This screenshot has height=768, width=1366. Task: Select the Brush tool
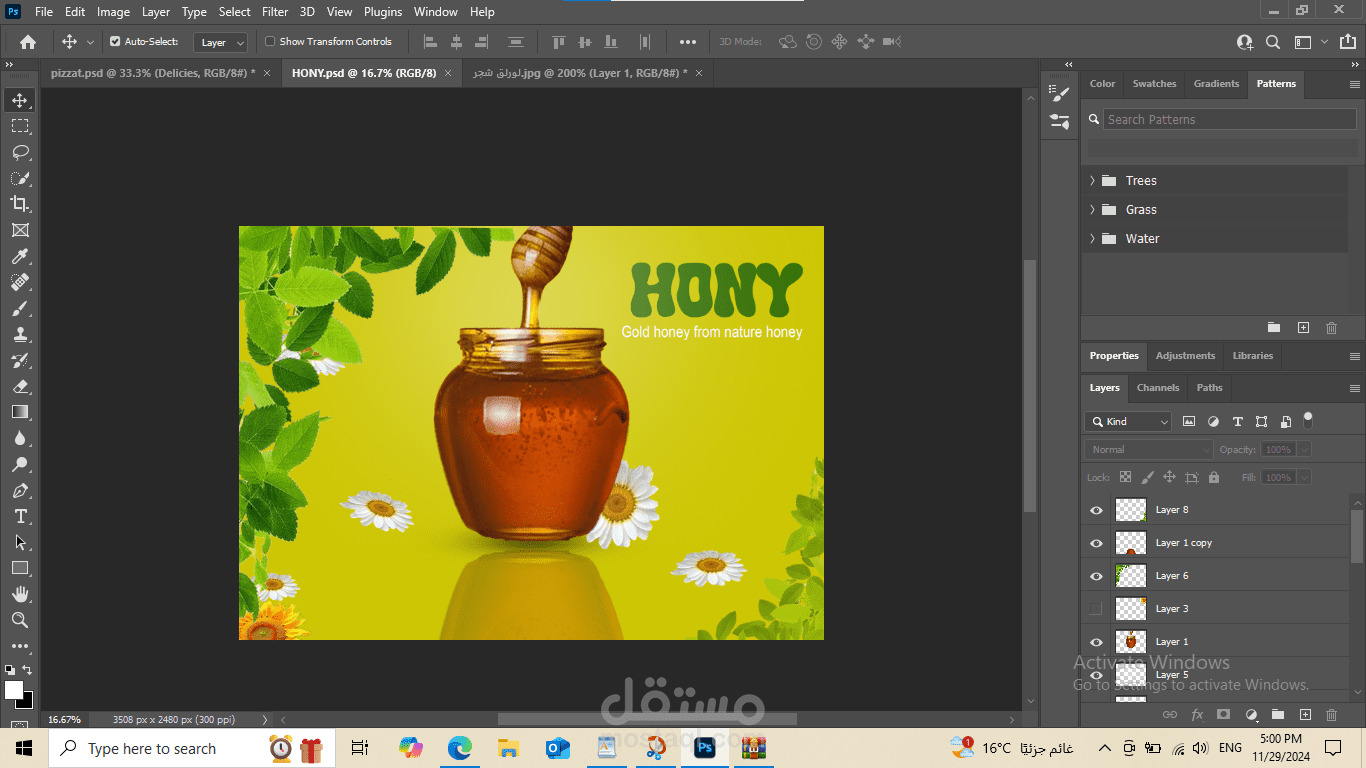20,309
